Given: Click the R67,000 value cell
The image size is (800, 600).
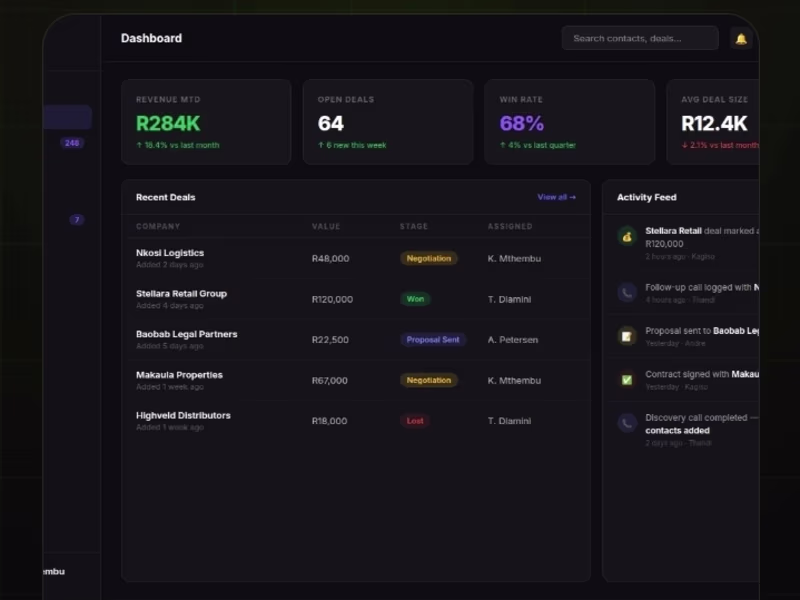Looking at the screenshot, I should point(330,381).
